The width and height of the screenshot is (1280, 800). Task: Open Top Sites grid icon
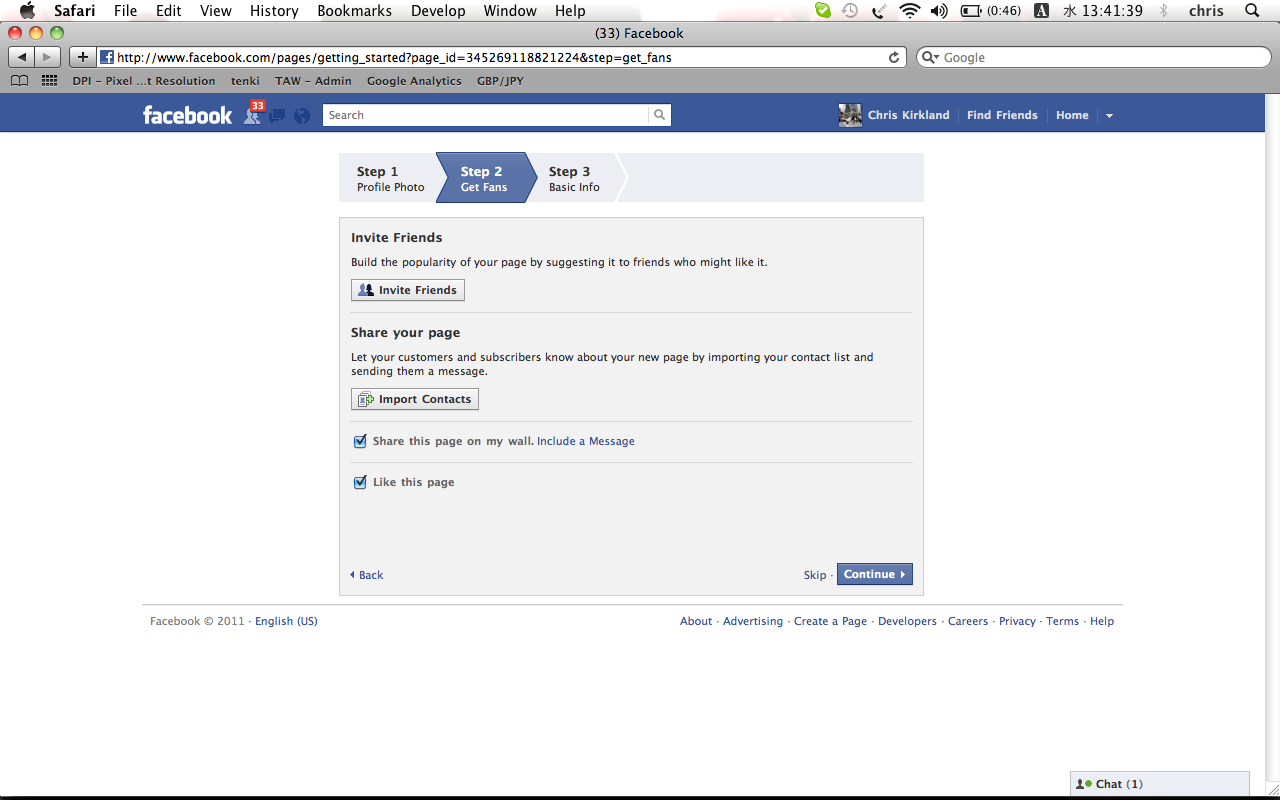point(49,81)
